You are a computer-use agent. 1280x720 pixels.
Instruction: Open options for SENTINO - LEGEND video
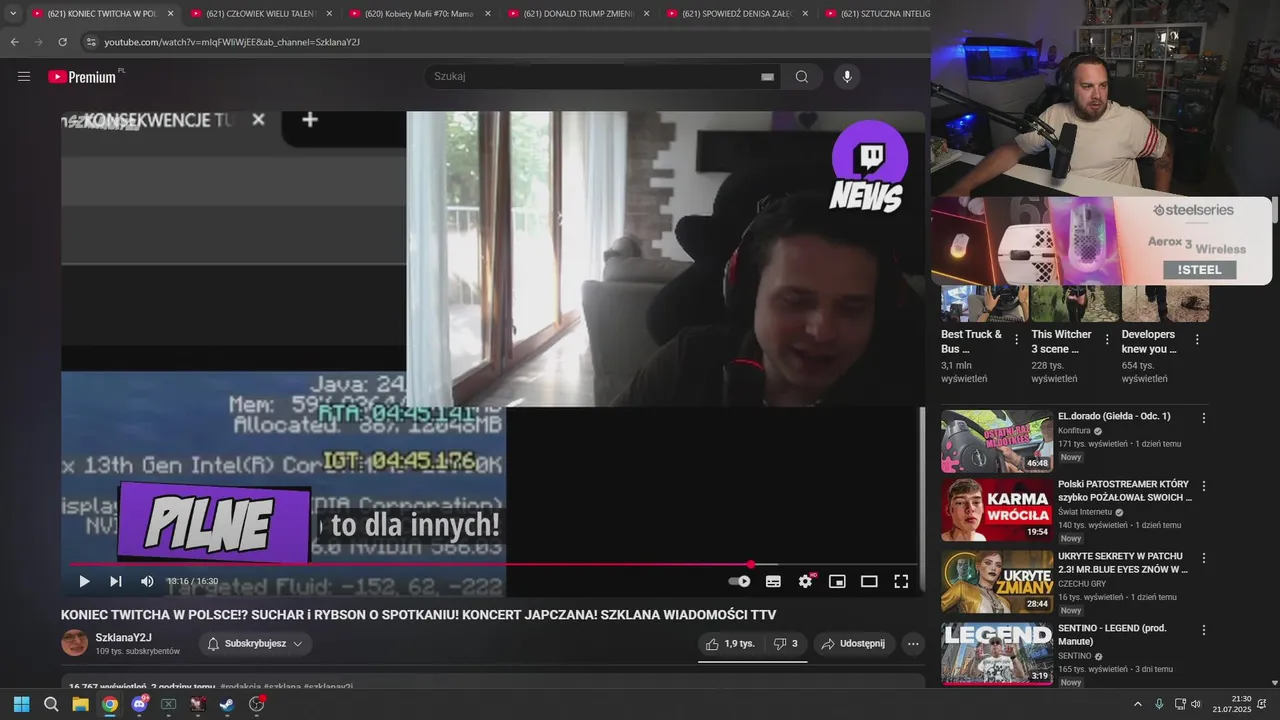(1204, 631)
